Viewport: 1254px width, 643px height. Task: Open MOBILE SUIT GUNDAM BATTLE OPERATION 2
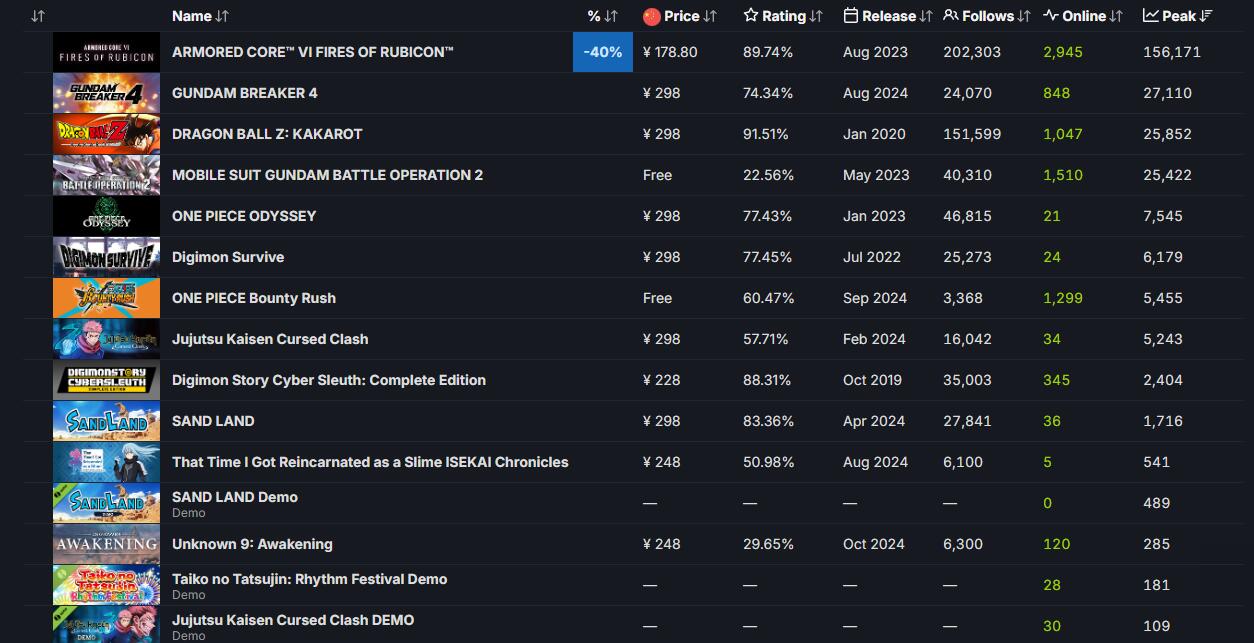(327, 175)
